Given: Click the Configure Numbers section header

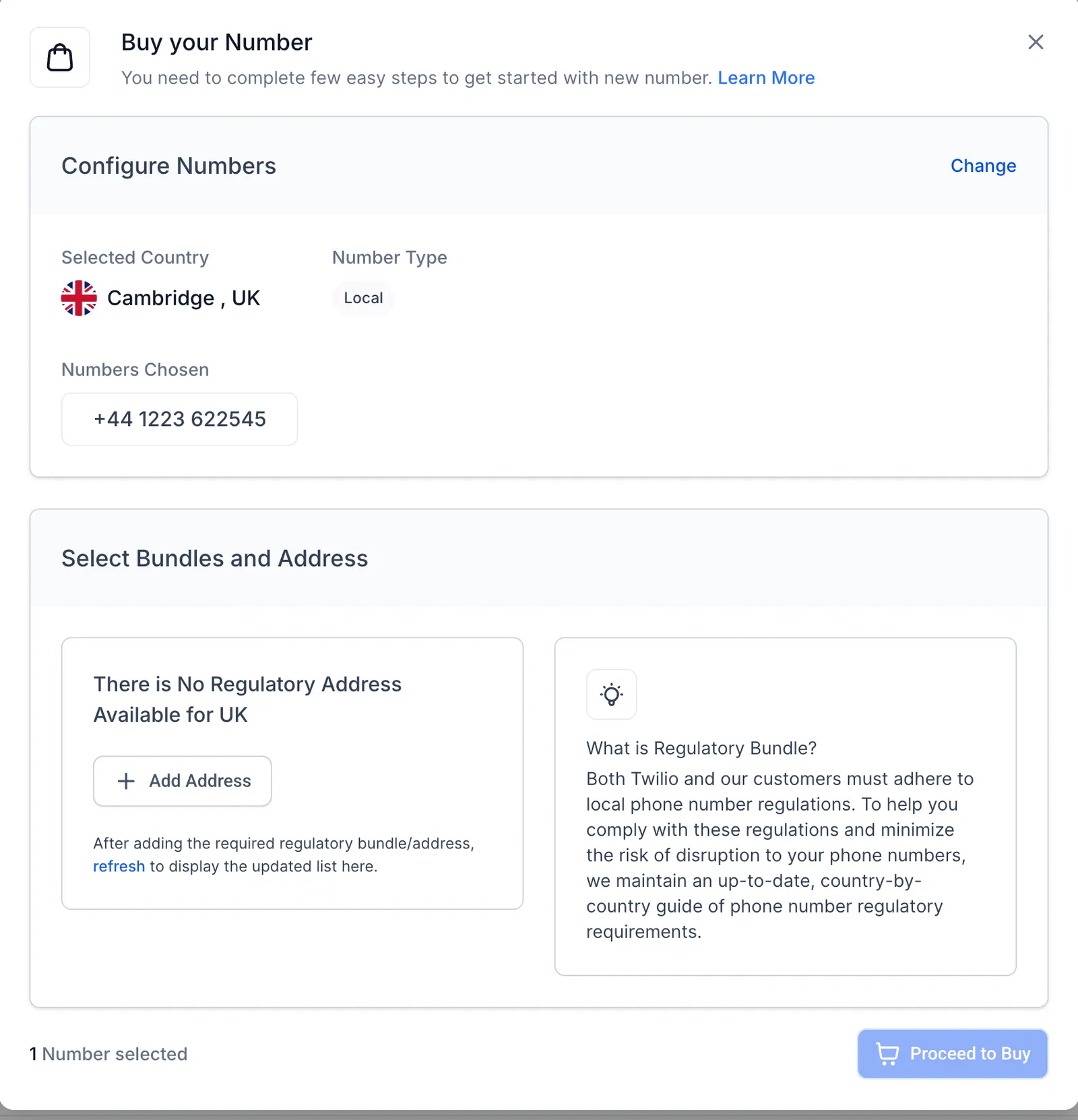Looking at the screenshot, I should pos(168,166).
